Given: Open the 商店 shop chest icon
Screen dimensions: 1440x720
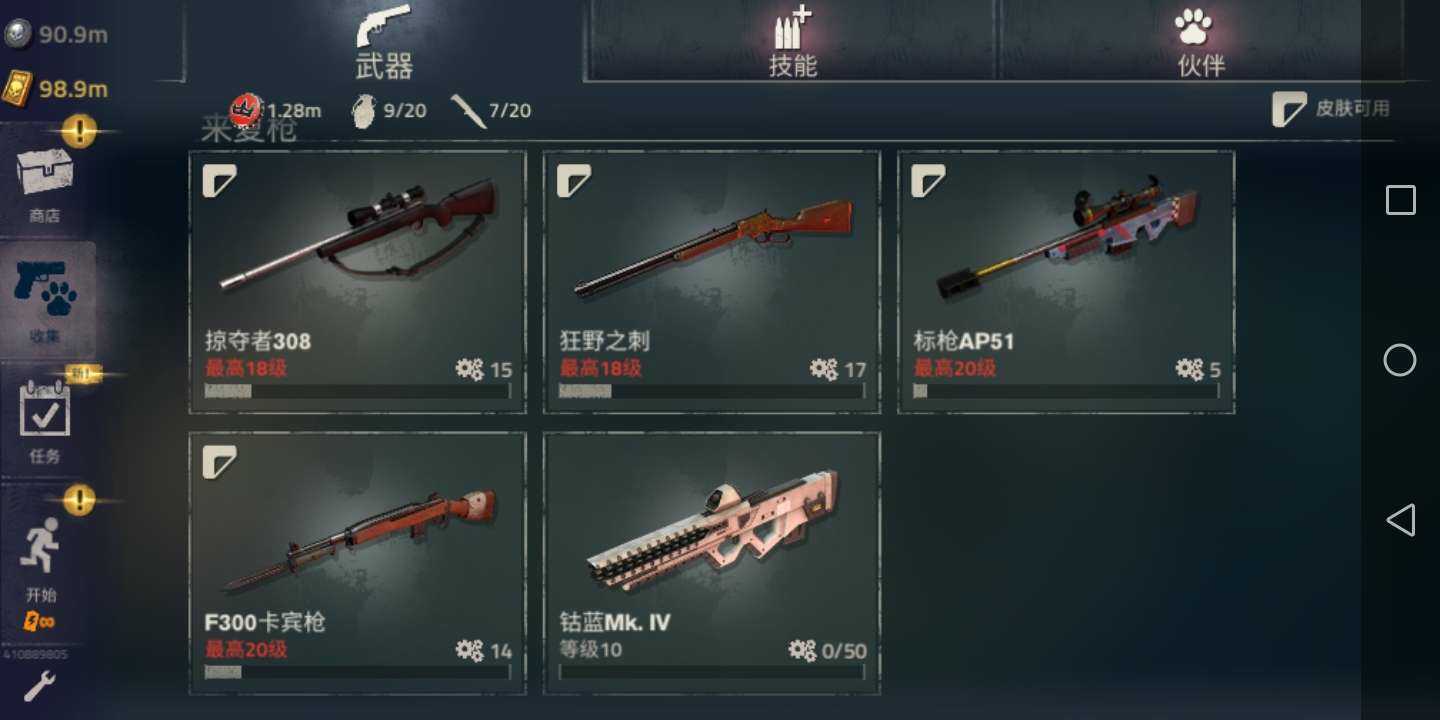Looking at the screenshot, I should pos(45,172).
